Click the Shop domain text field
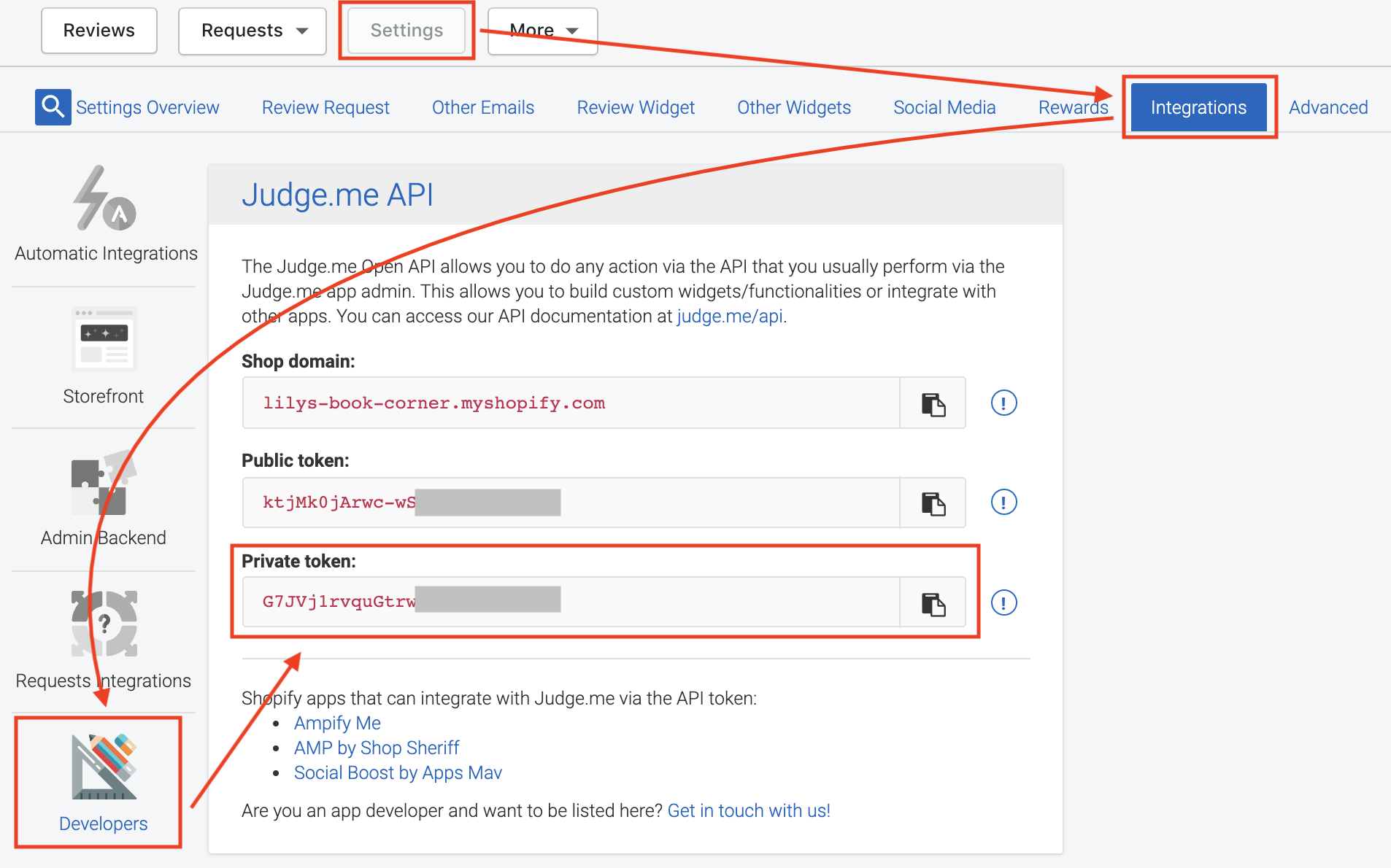 click(x=571, y=403)
